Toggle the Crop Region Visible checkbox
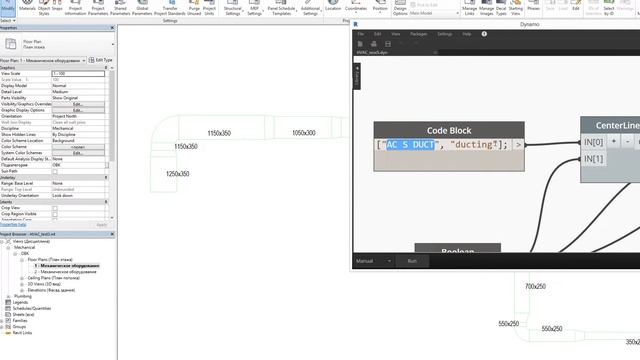 (55, 214)
